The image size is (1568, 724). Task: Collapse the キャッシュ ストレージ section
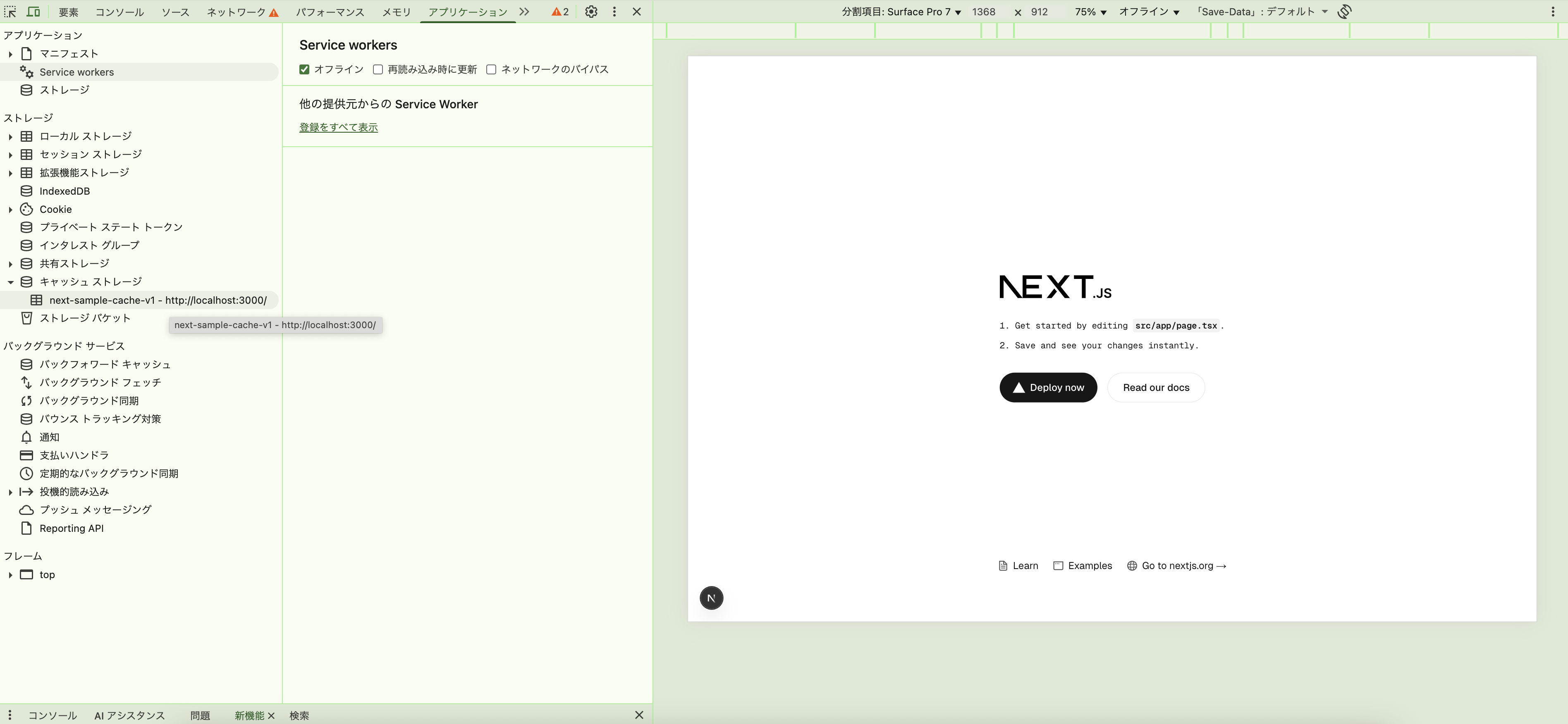tap(10, 282)
